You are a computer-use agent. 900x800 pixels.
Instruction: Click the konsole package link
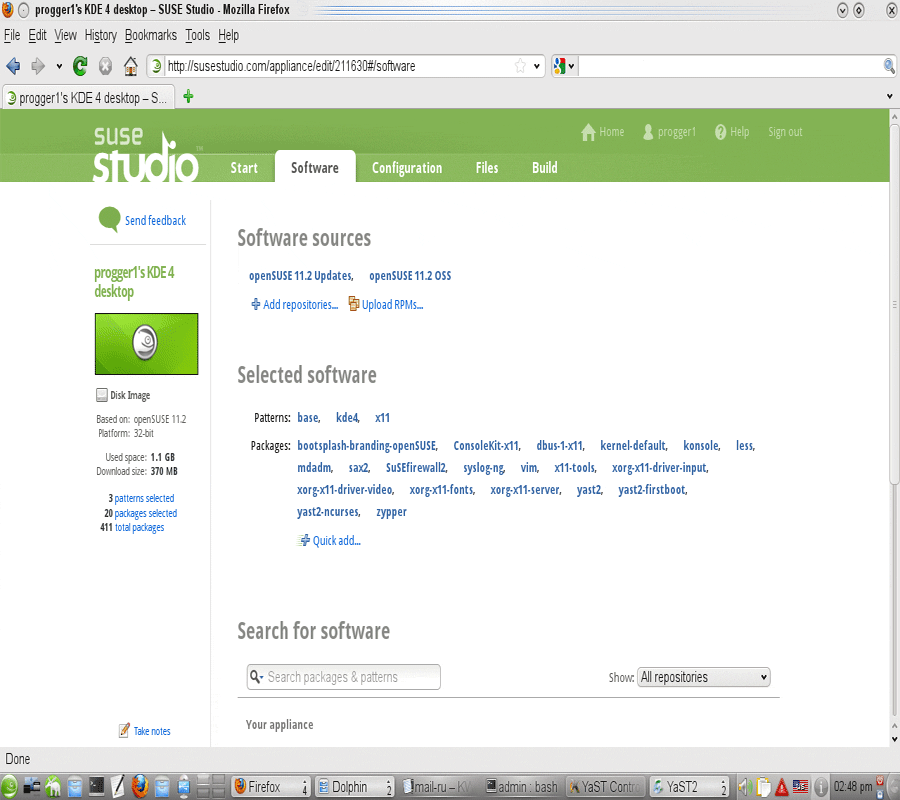point(701,445)
